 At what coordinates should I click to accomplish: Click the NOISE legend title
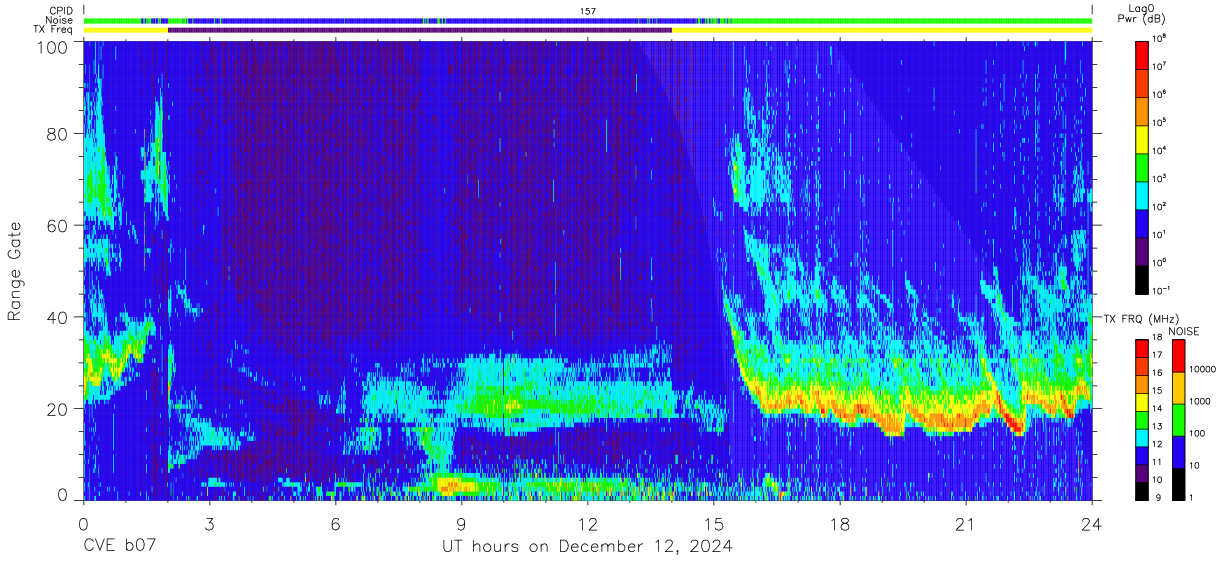(1182, 331)
